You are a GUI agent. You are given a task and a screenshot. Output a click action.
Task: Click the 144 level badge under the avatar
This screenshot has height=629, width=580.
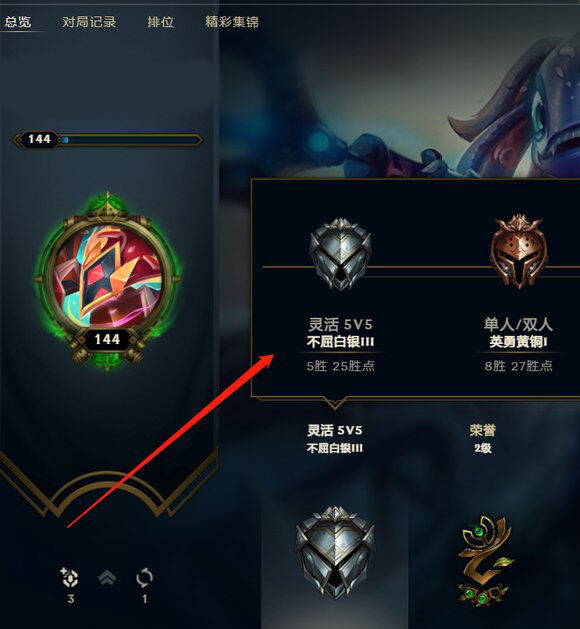pyautogui.click(x=107, y=339)
